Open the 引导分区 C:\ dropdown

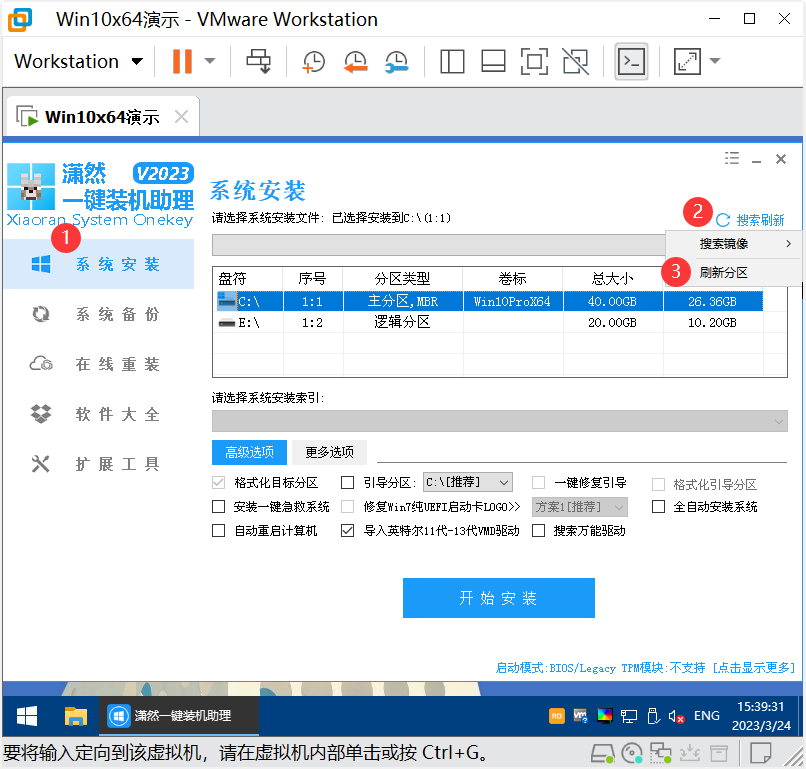pos(467,482)
